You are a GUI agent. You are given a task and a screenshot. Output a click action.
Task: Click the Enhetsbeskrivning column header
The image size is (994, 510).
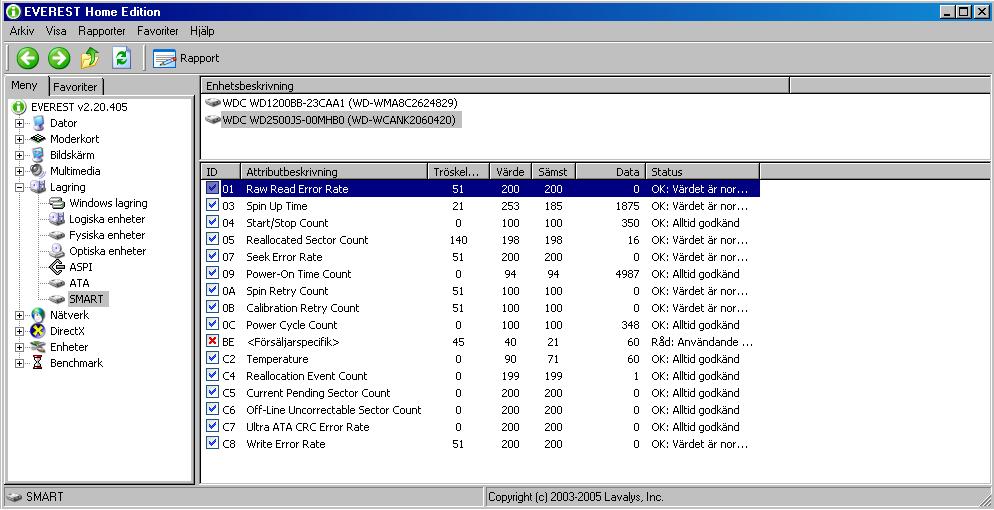tap(495, 86)
